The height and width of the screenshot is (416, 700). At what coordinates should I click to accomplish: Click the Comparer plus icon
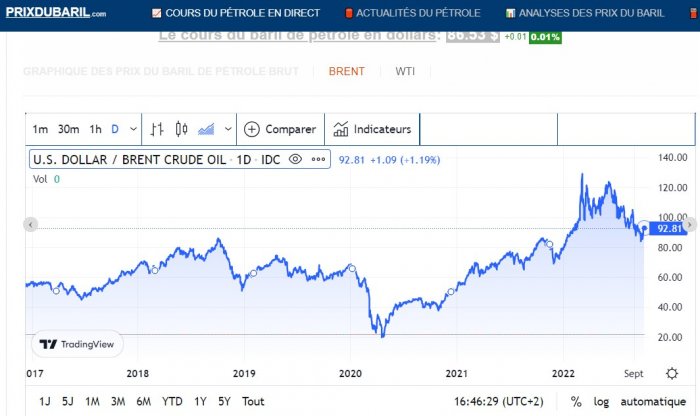[252, 129]
